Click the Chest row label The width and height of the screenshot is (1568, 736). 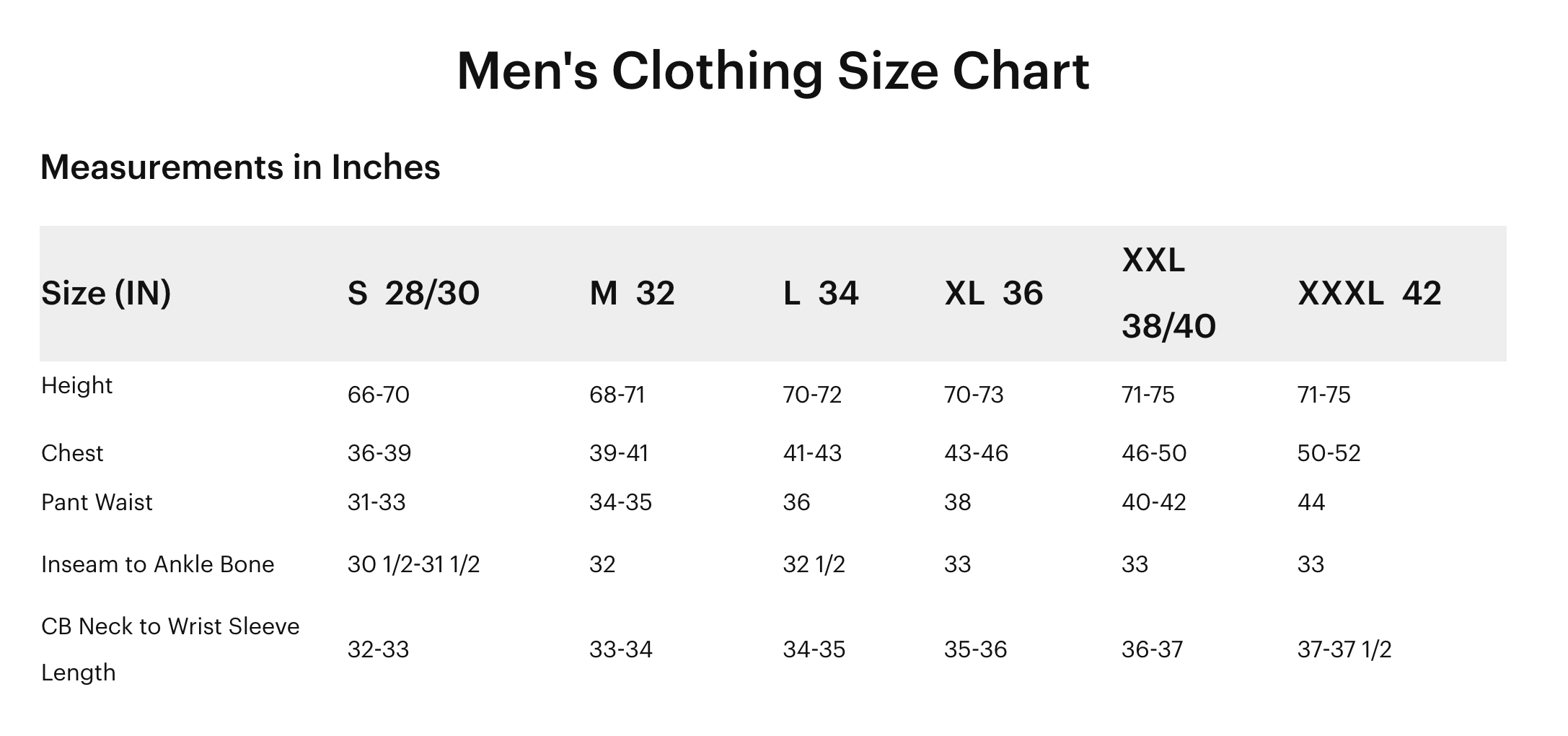pyautogui.click(x=72, y=453)
